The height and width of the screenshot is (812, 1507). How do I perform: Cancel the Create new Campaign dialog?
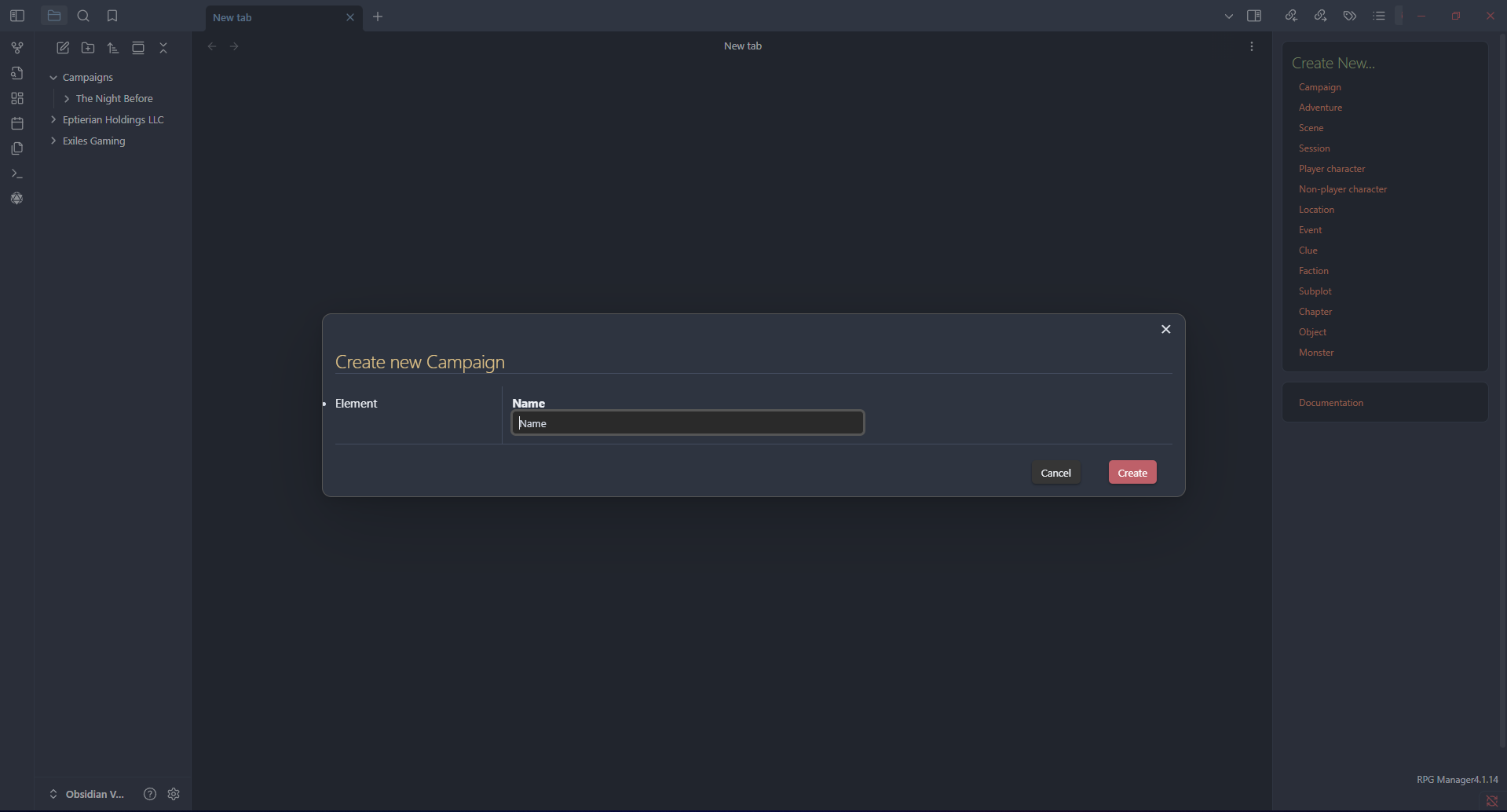tap(1055, 473)
